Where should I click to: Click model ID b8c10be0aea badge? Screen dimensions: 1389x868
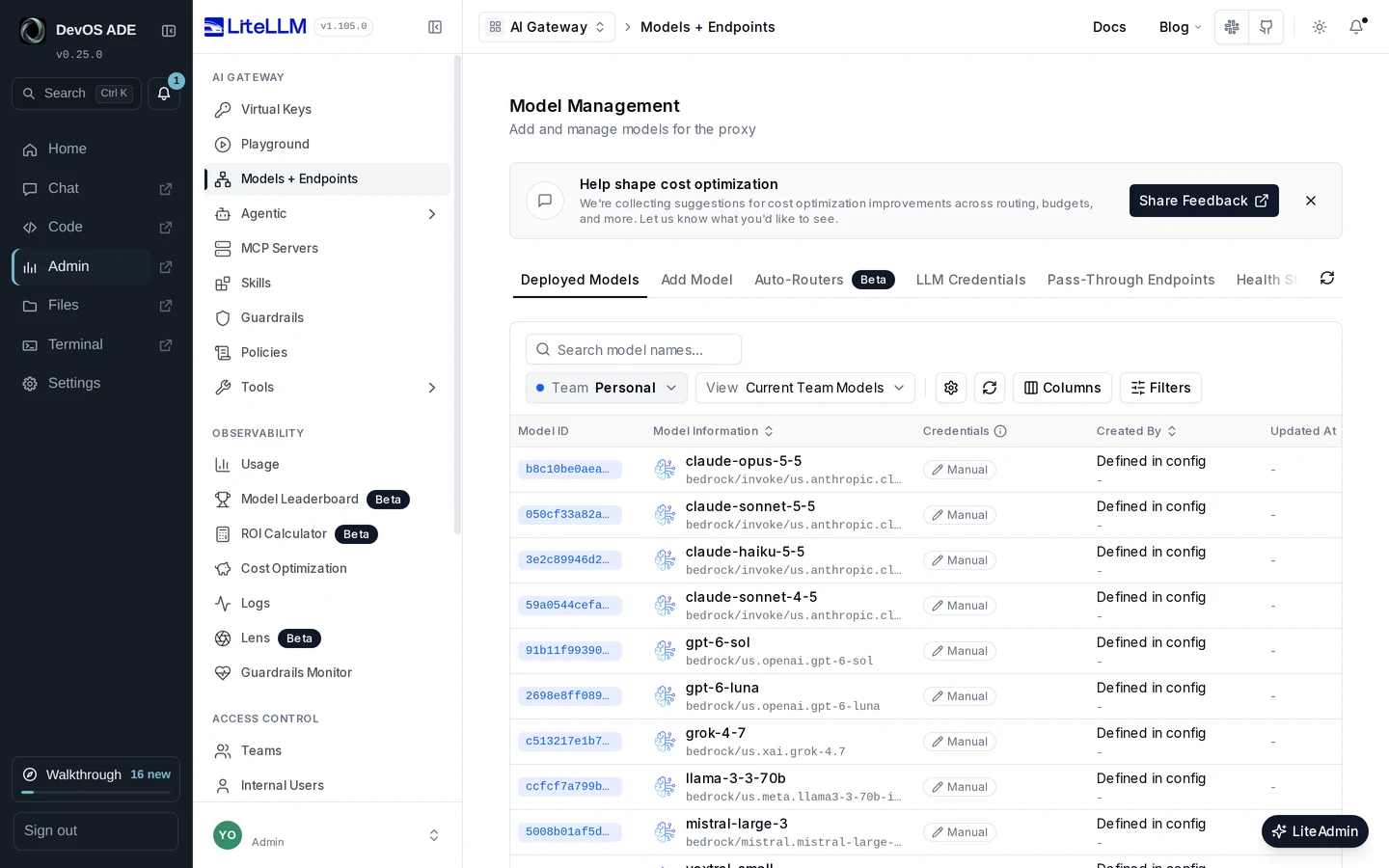pyautogui.click(x=569, y=470)
